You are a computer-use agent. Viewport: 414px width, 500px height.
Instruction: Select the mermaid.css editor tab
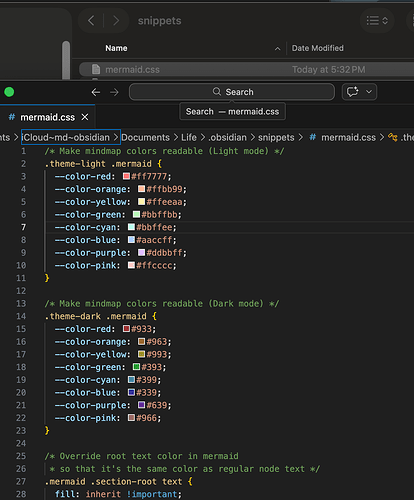click(47, 117)
